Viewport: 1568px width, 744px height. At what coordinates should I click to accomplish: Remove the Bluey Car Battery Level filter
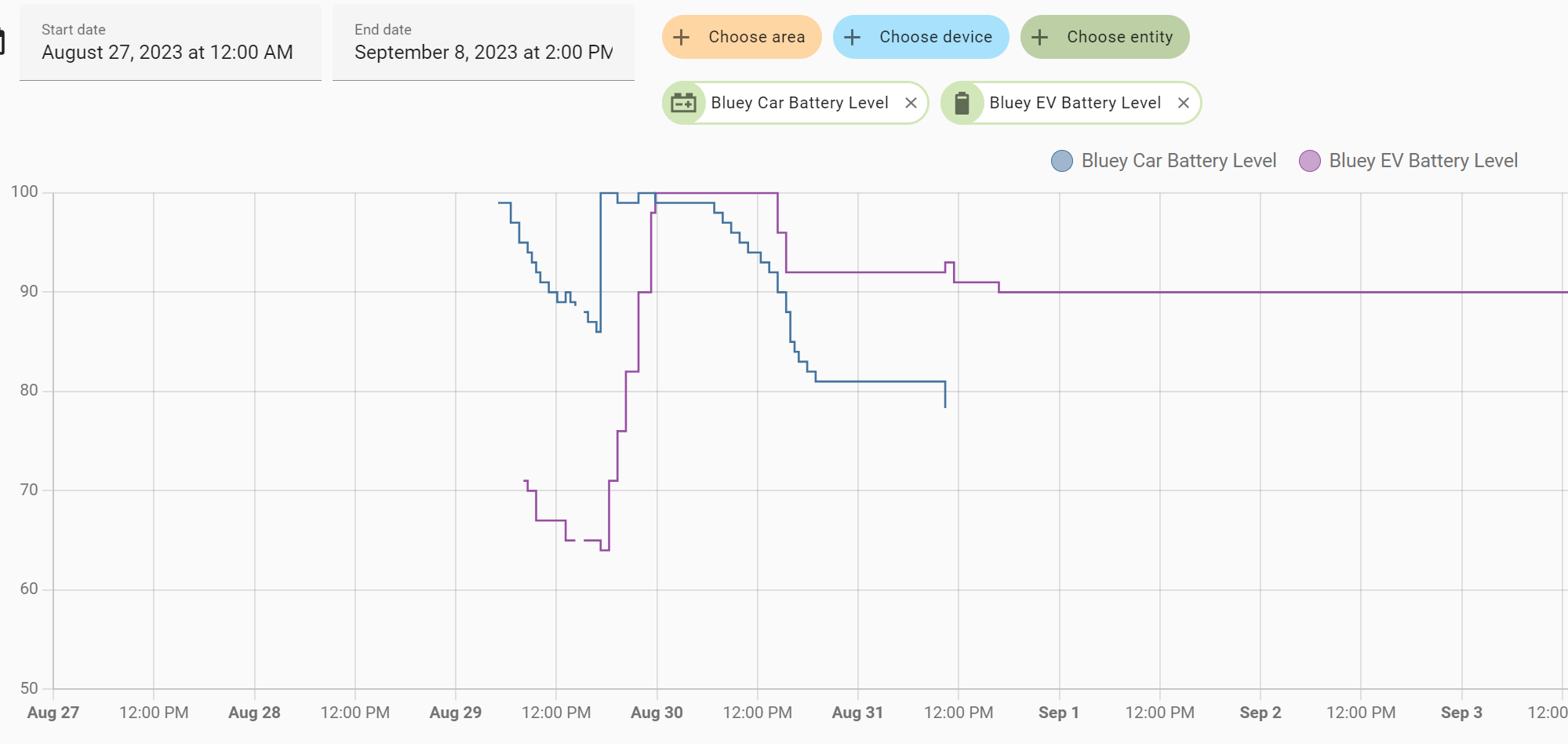pyautogui.click(x=911, y=102)
